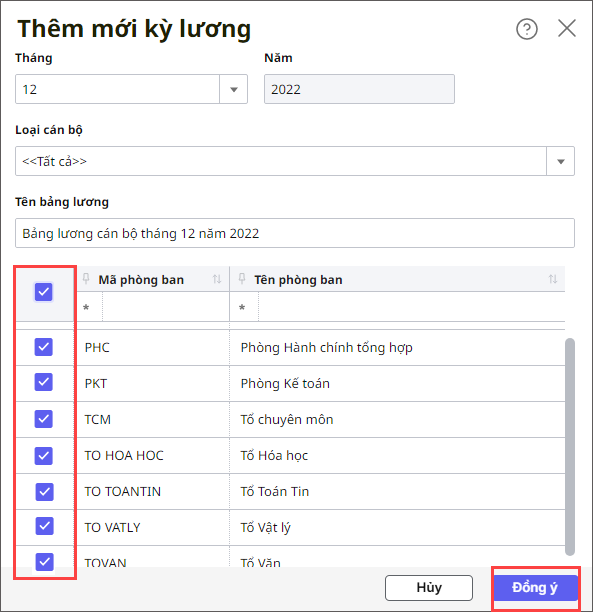Uncheck the TO HOA HOC checkbox
Viewport: 593px width, 612px height.
click(44, 455)
